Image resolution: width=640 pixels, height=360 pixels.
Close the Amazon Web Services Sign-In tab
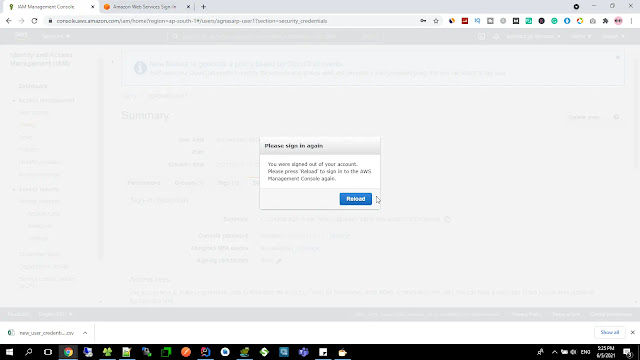click(188, 7)
